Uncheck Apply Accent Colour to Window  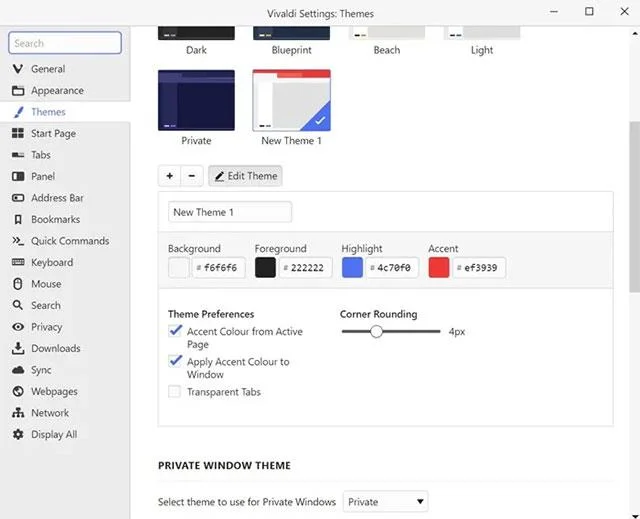click(175, 361)
